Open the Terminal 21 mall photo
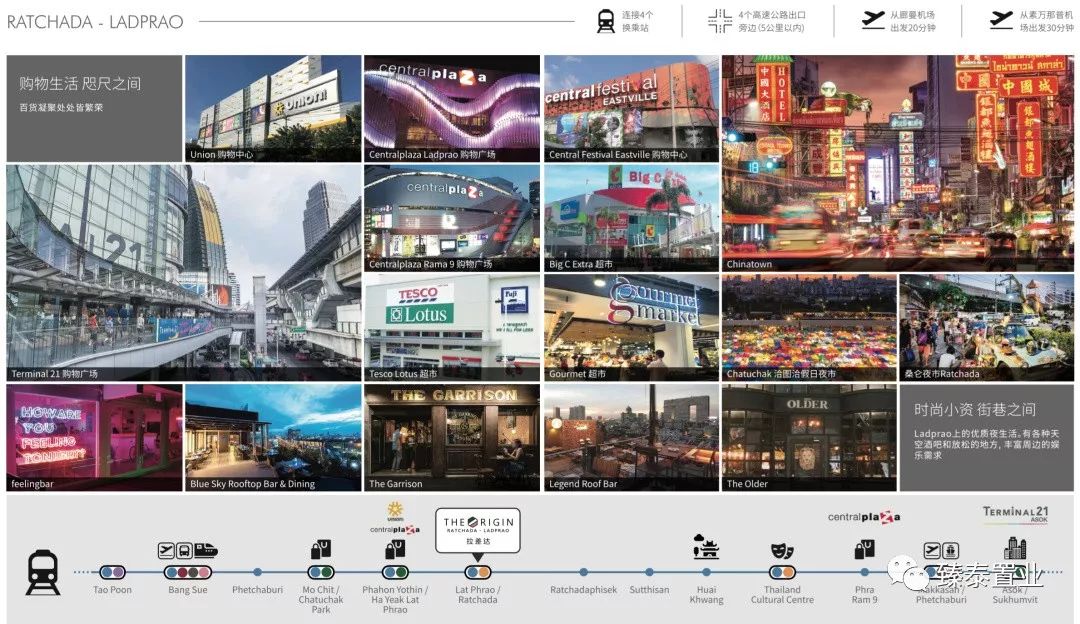The height and width of the screenshot is (624, 1080). 184,273
